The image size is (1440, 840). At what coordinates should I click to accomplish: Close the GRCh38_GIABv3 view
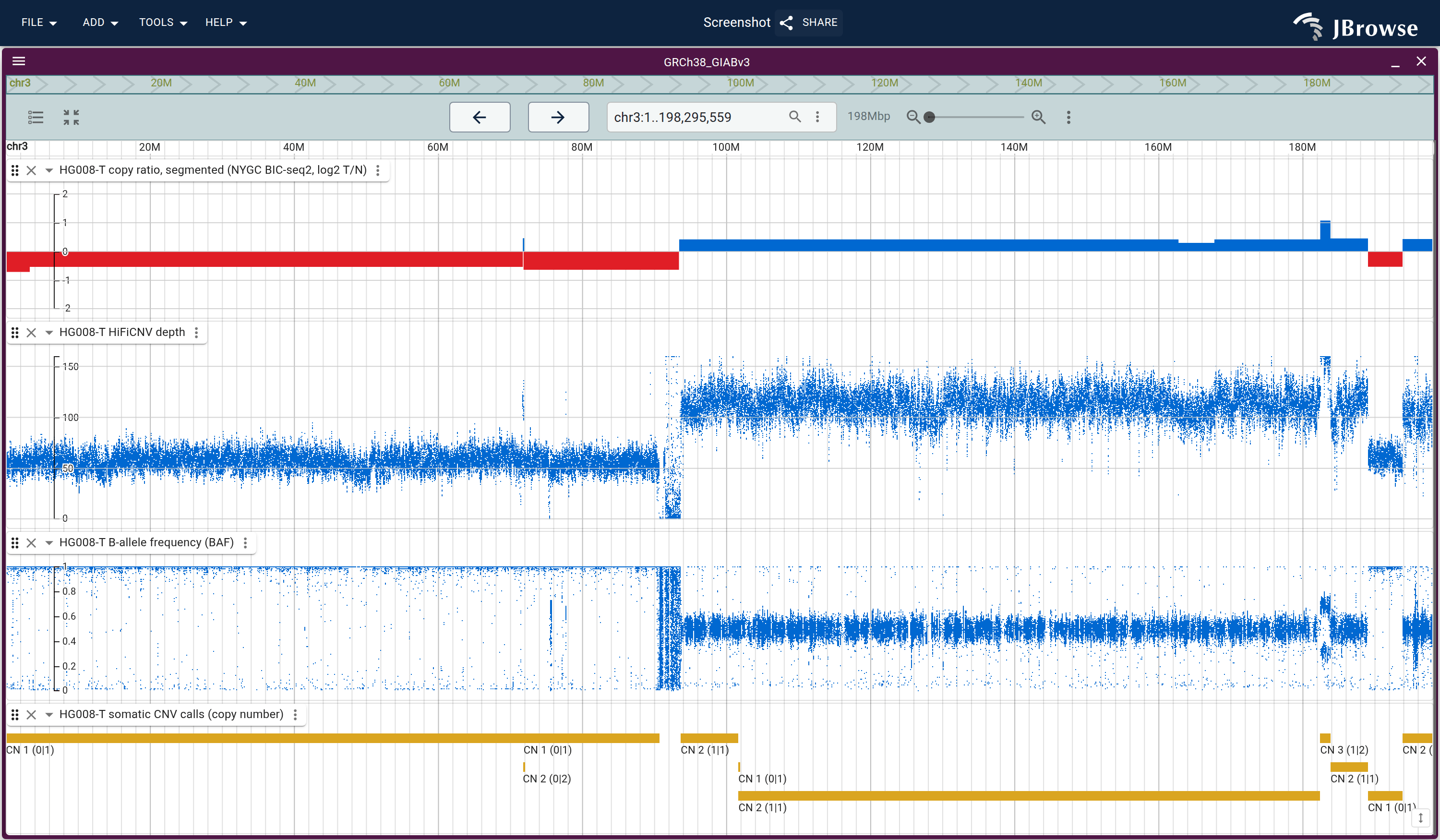[x=1421, y=61]
